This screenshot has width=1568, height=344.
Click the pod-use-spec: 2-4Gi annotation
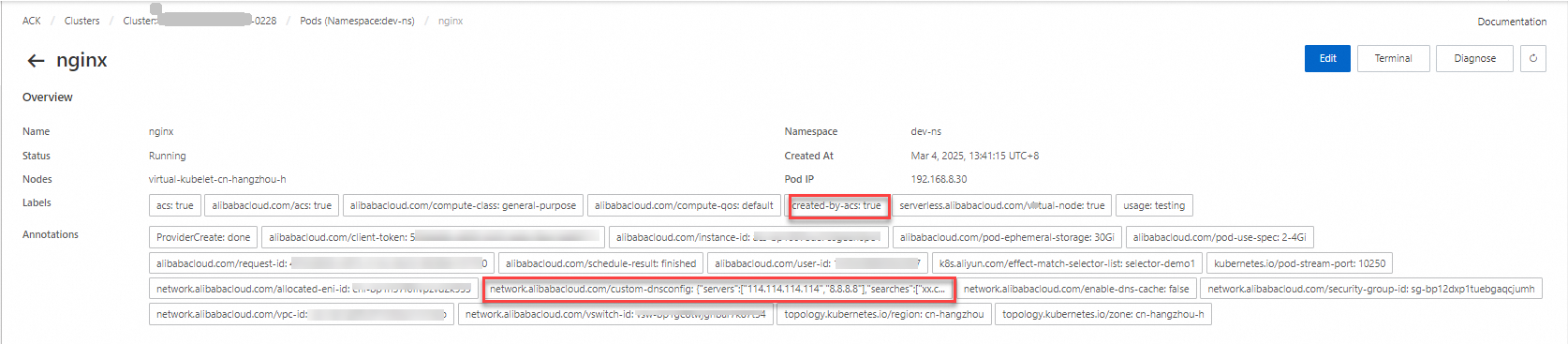[1220, 237]
